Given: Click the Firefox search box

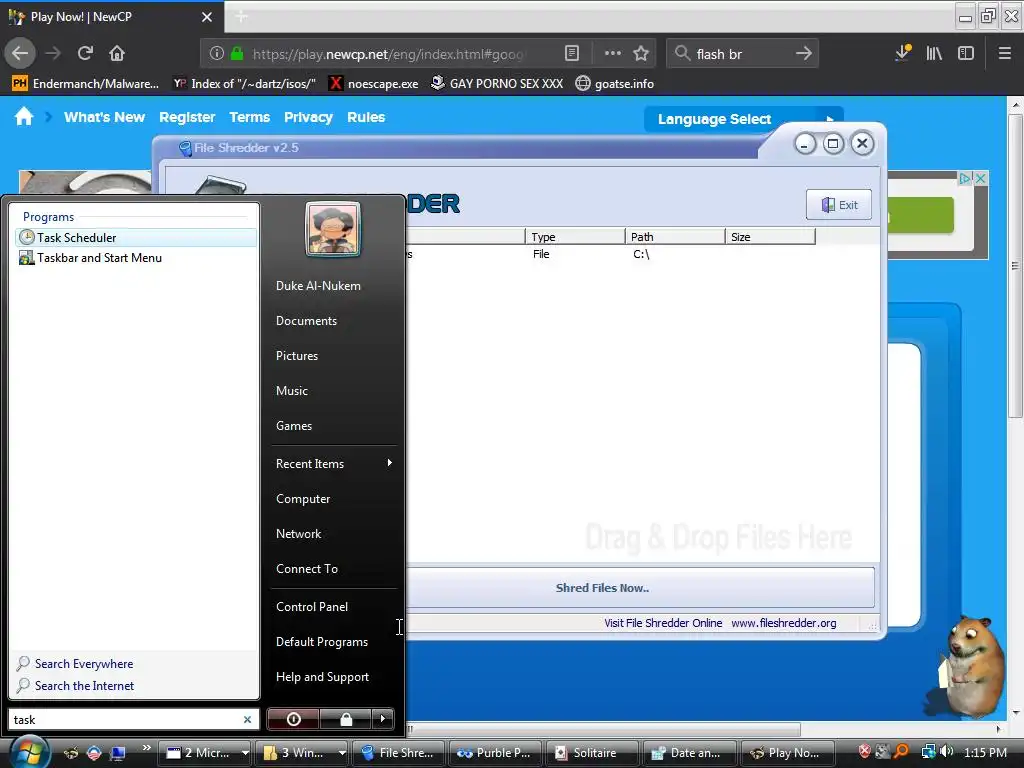Looking at the screenshot, I should (741, 54).
